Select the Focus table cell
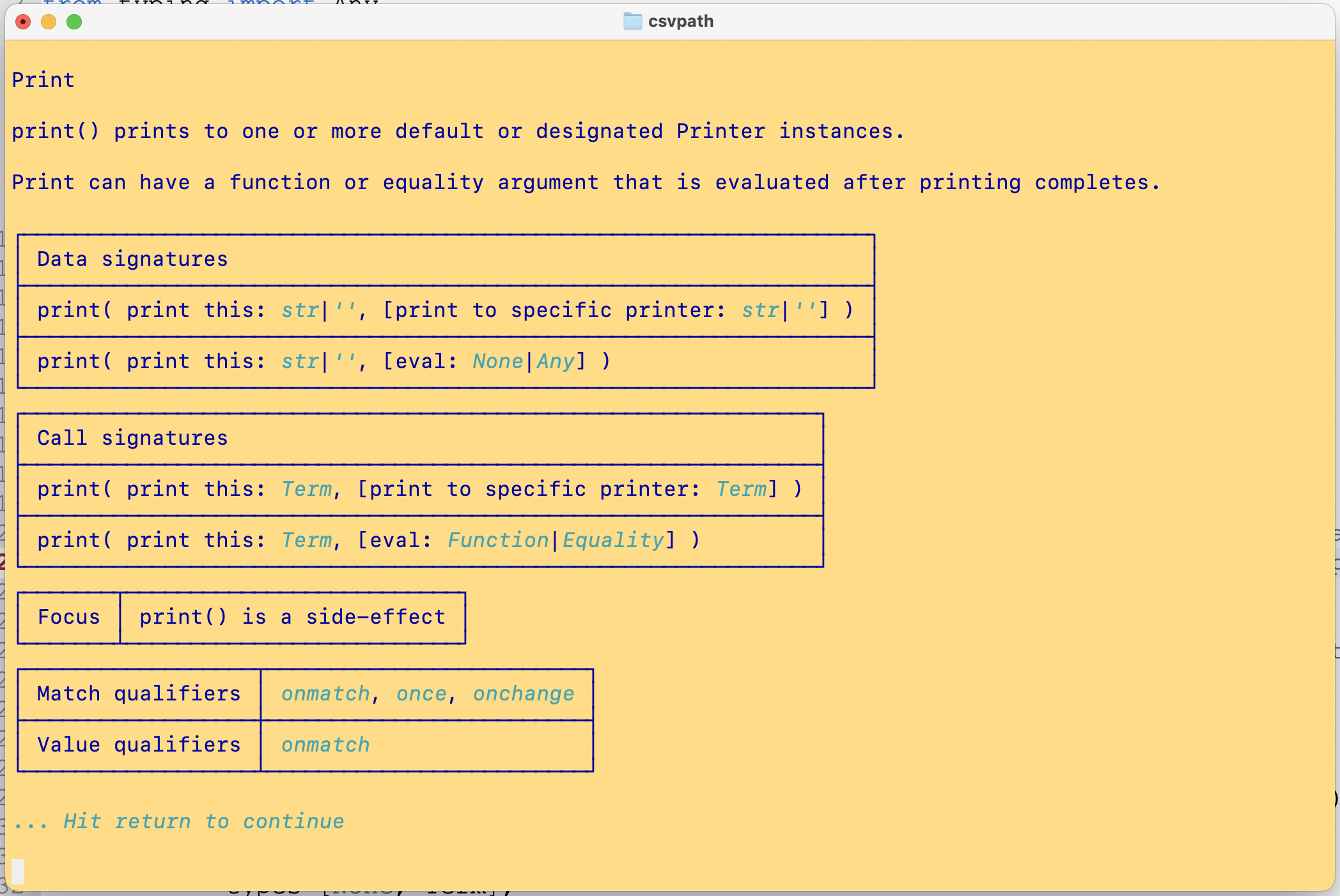Viewport: 1340px width, 896px height. click(68, 617)
